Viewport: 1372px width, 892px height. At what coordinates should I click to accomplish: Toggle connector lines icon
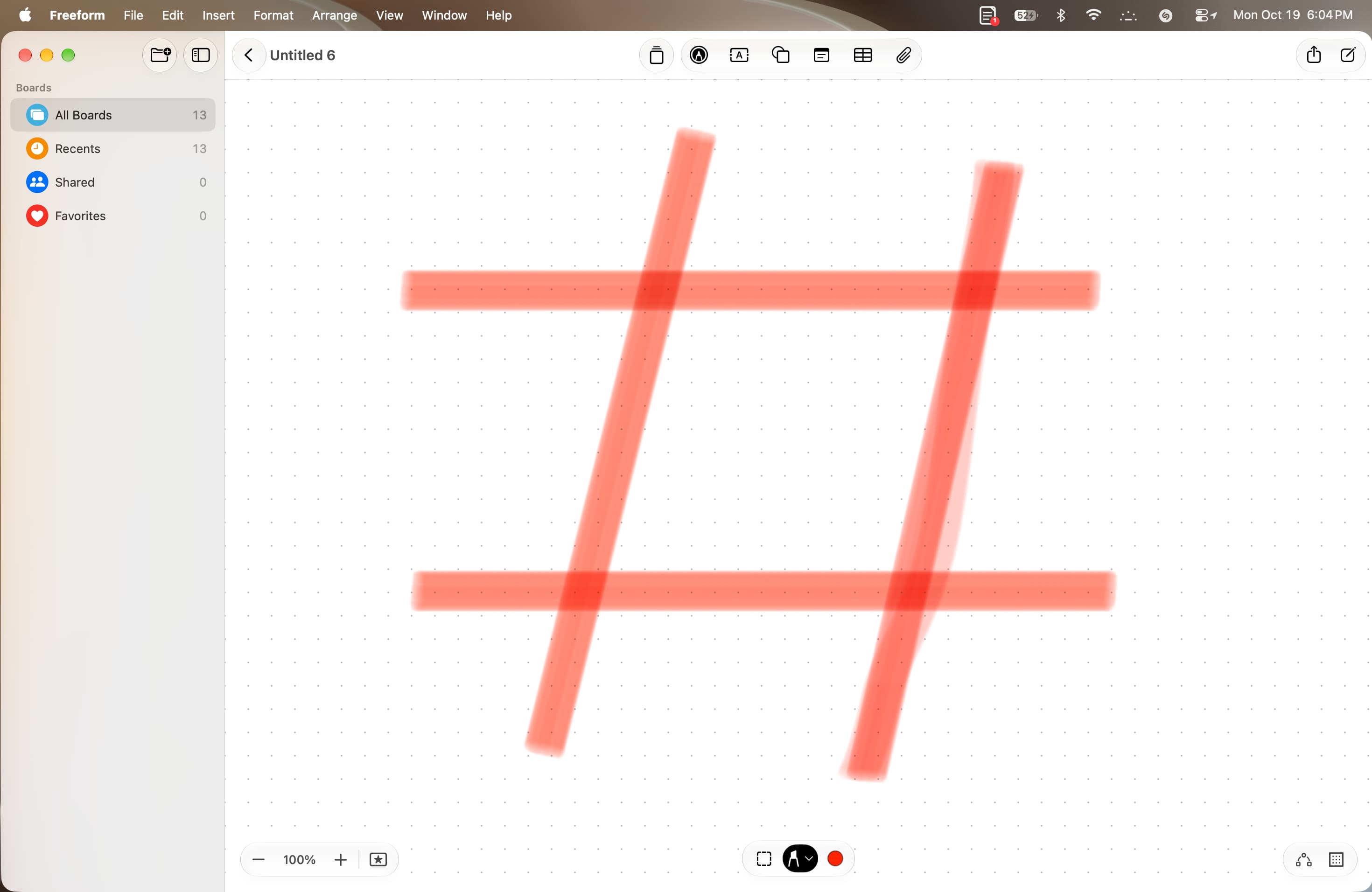(x=1303, y=860)
